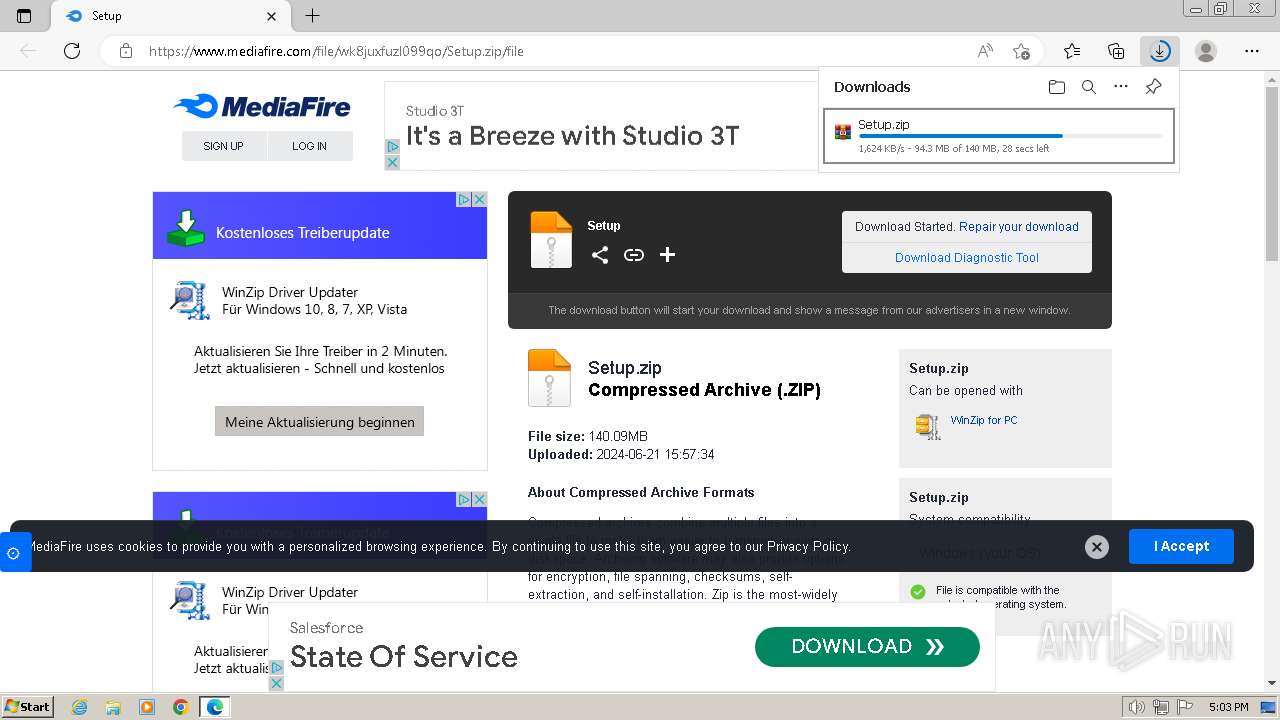1280x720 pixels.
Task: Click the plus icon under Setup
Action: [x=667, y=255]
